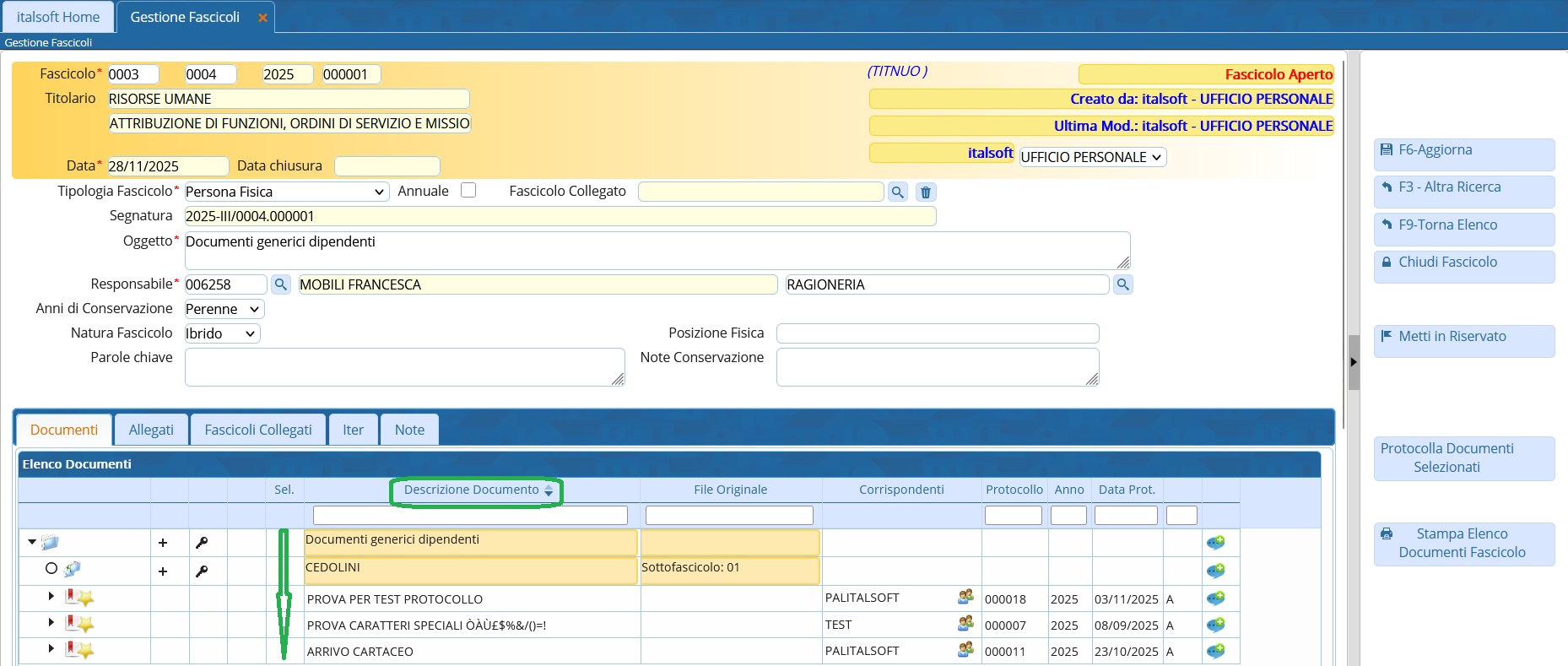Click the search icon beside Fascicolo Collegato
Viewport: 1568px width, 666px height.
tap(898, 192)
